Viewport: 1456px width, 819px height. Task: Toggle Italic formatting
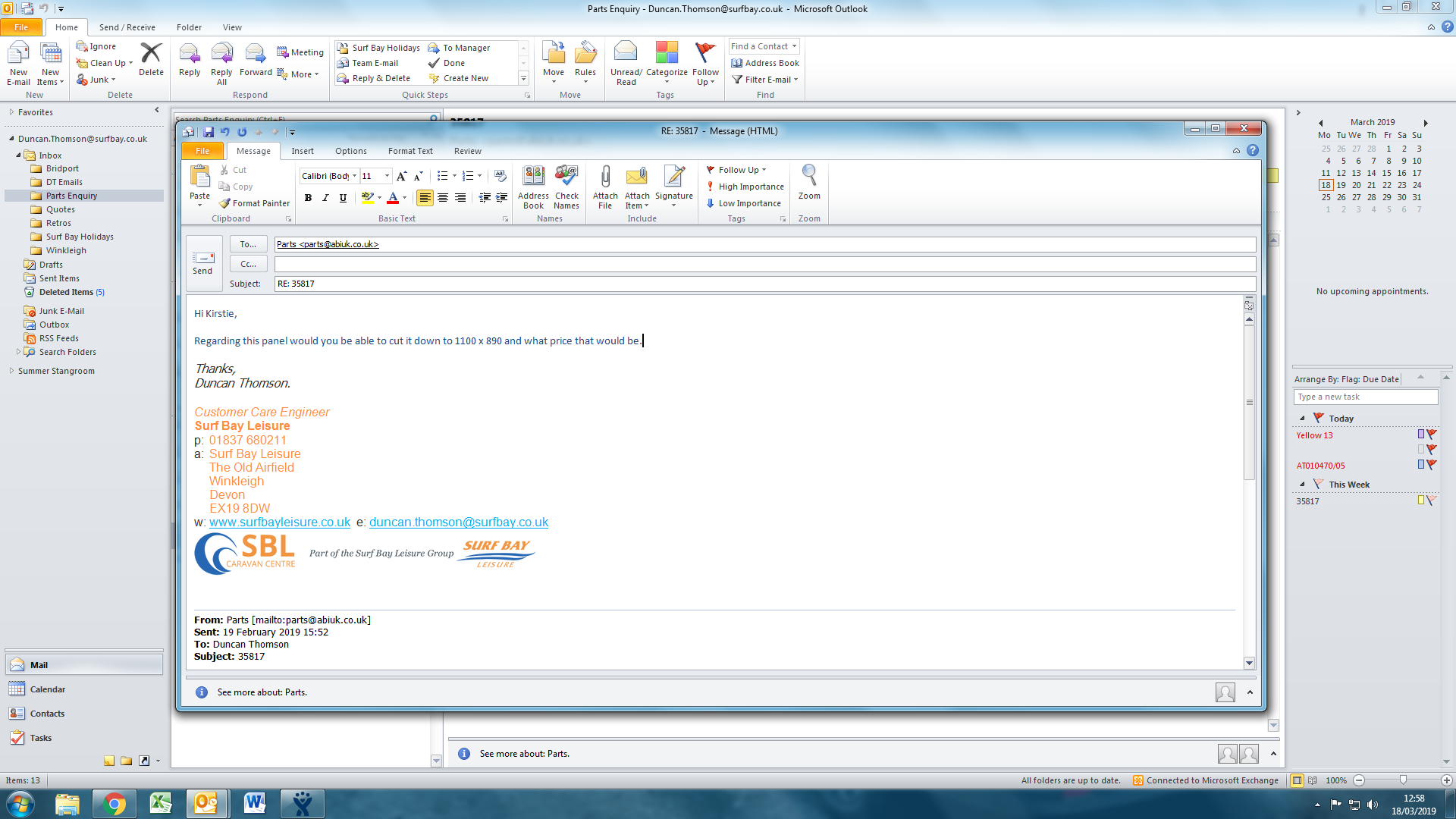click(325, 198)
